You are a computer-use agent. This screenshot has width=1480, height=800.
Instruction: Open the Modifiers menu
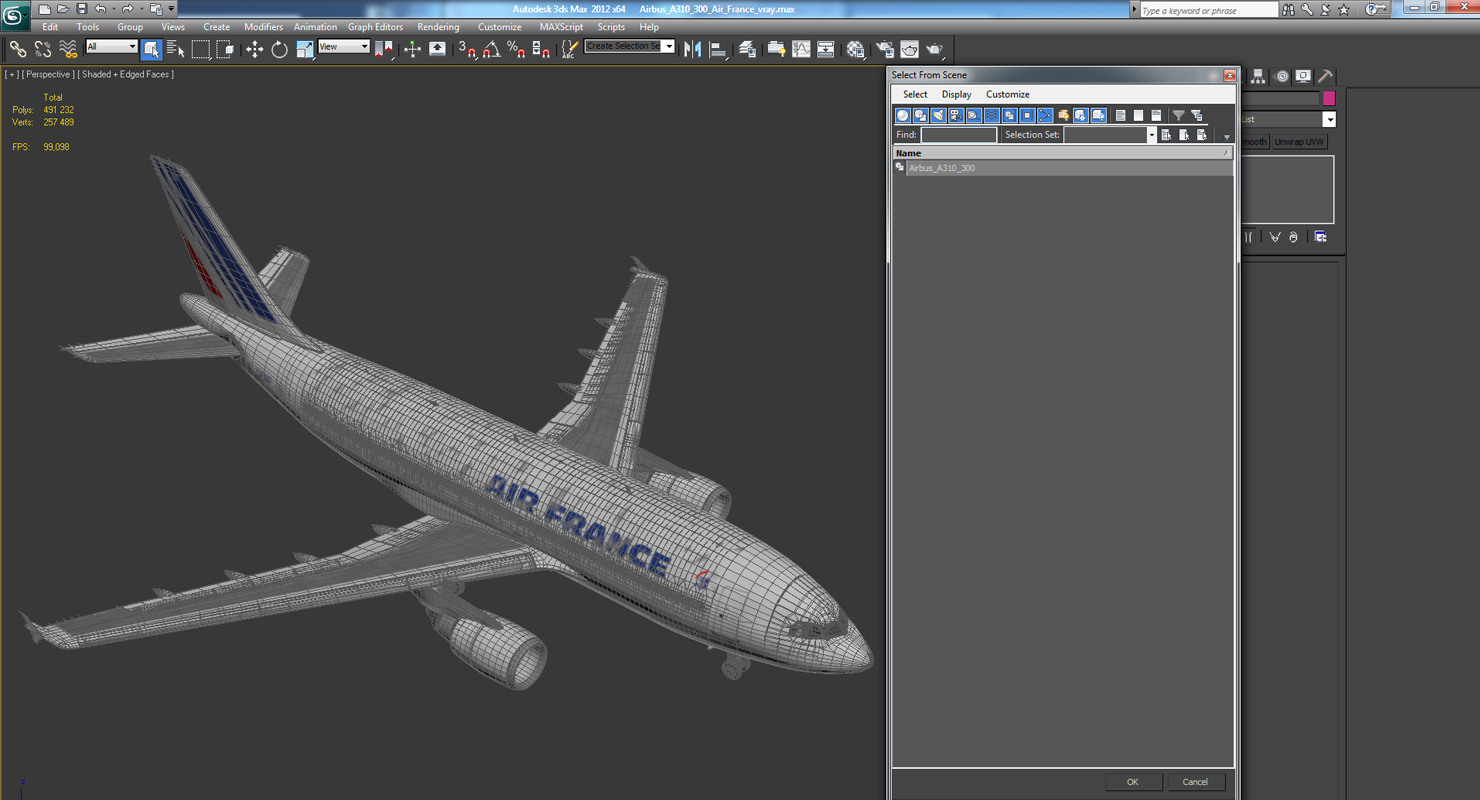(263, 27)
